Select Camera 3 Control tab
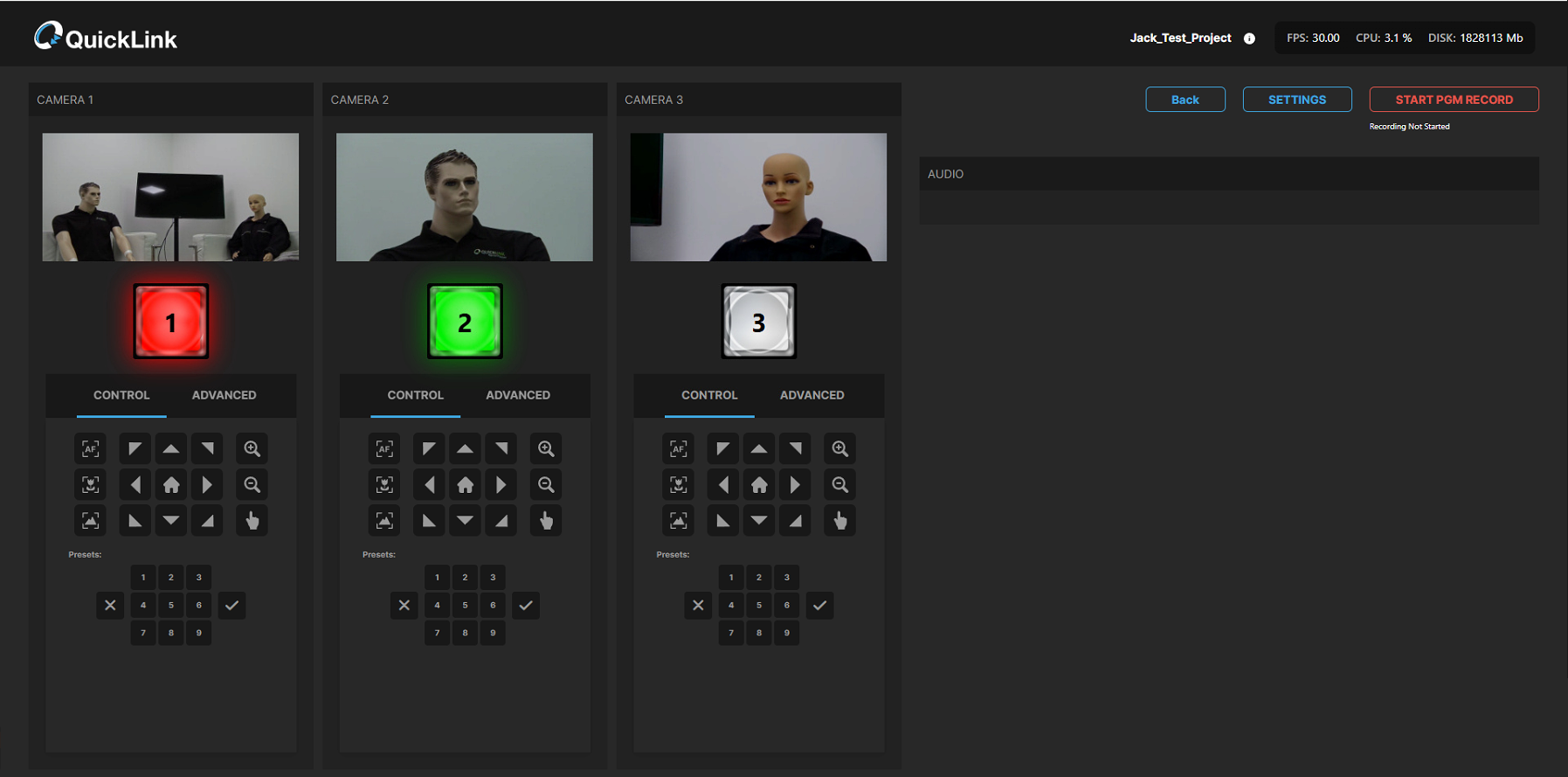Viewport: 1568px width, 777px height. [709, 395]
